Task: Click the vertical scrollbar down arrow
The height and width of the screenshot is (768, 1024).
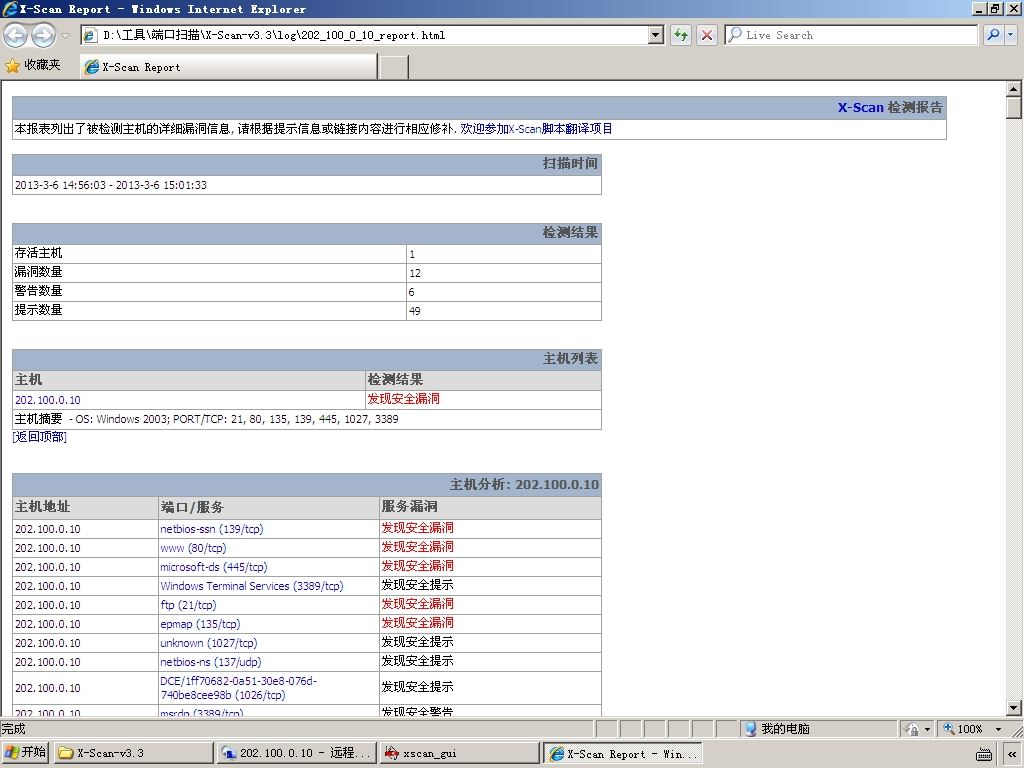Action: 1014,708
